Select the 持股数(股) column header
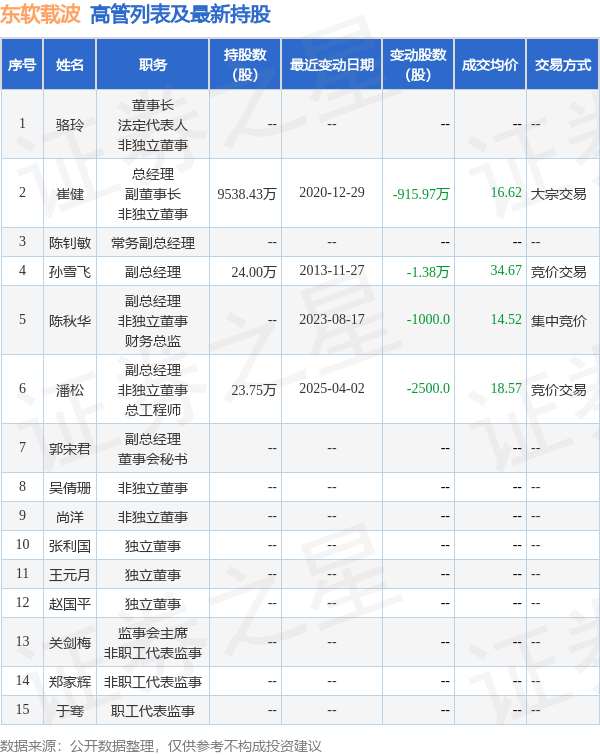 click(245, 65)
